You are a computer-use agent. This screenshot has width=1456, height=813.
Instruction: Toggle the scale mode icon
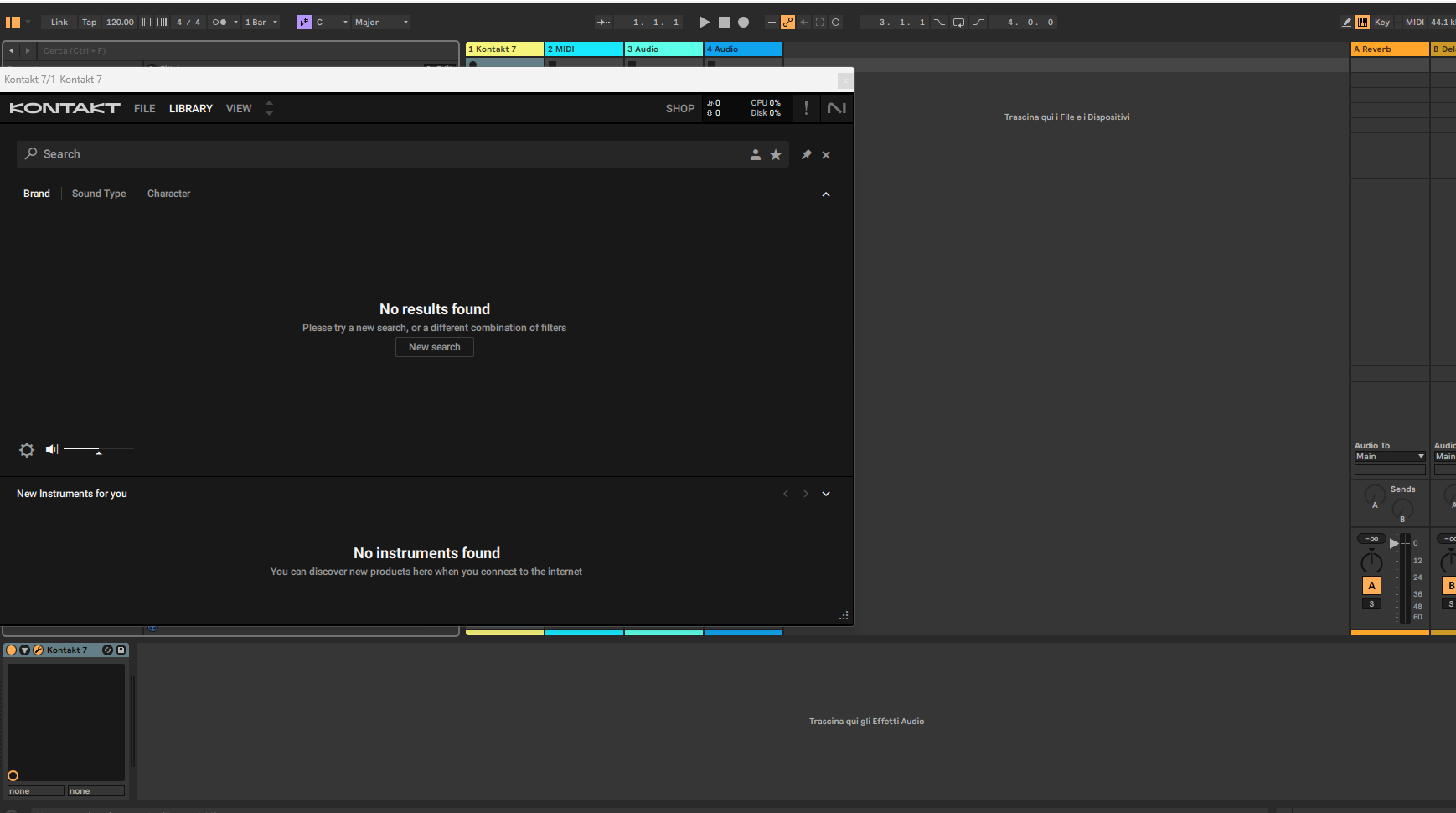pos(304,23)
